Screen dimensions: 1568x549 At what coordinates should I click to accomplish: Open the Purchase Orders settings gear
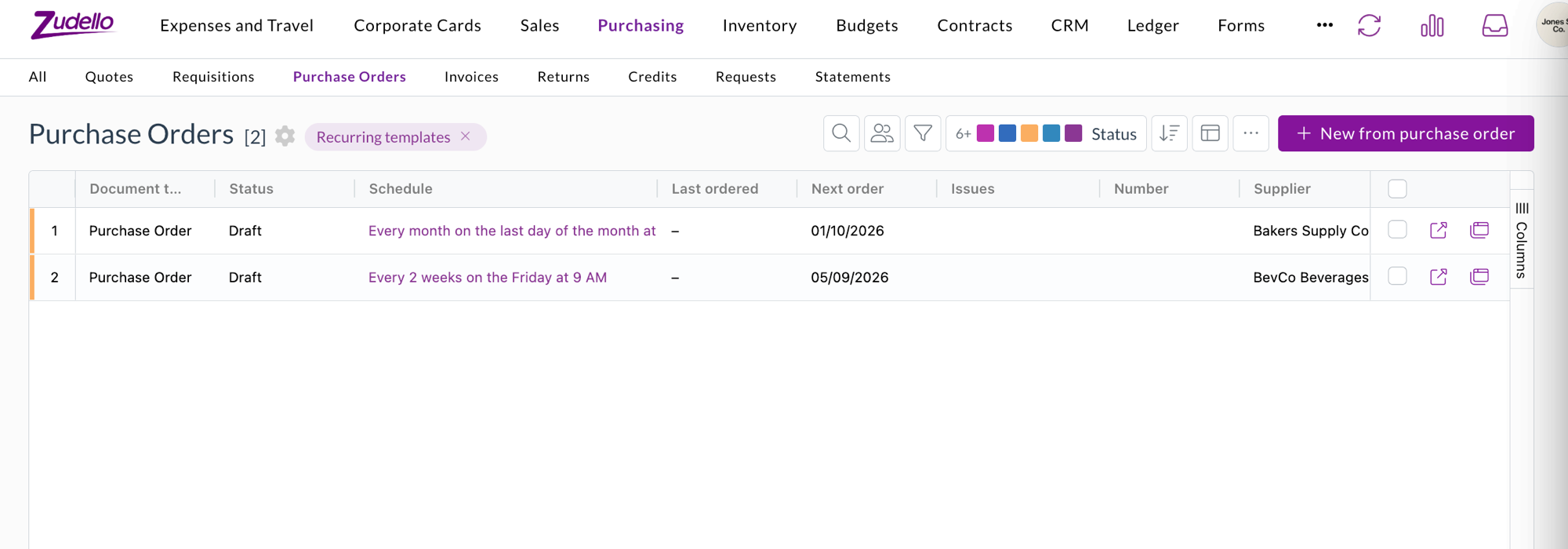[285, 136]
